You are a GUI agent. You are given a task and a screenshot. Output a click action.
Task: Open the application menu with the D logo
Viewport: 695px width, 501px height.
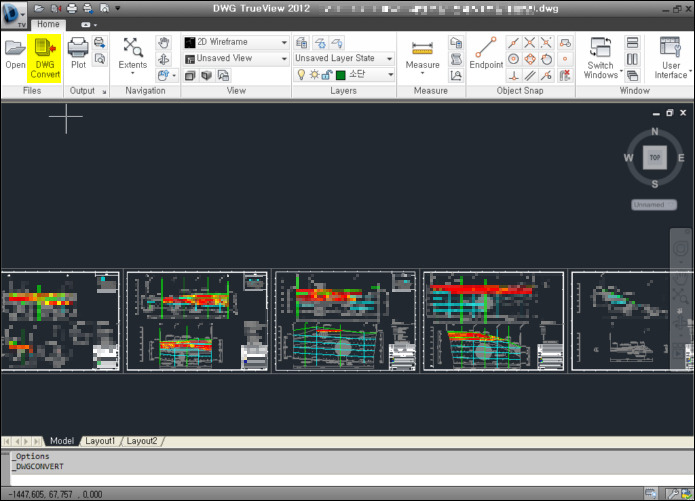(x=12, y=14)
